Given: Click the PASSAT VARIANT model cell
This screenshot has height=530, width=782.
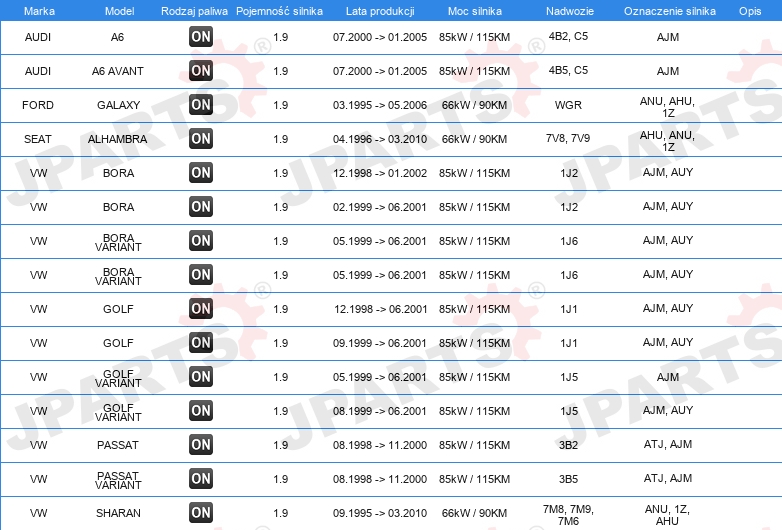Looking at the screenshot, I should pyautogui.click(x=118, y=480).
